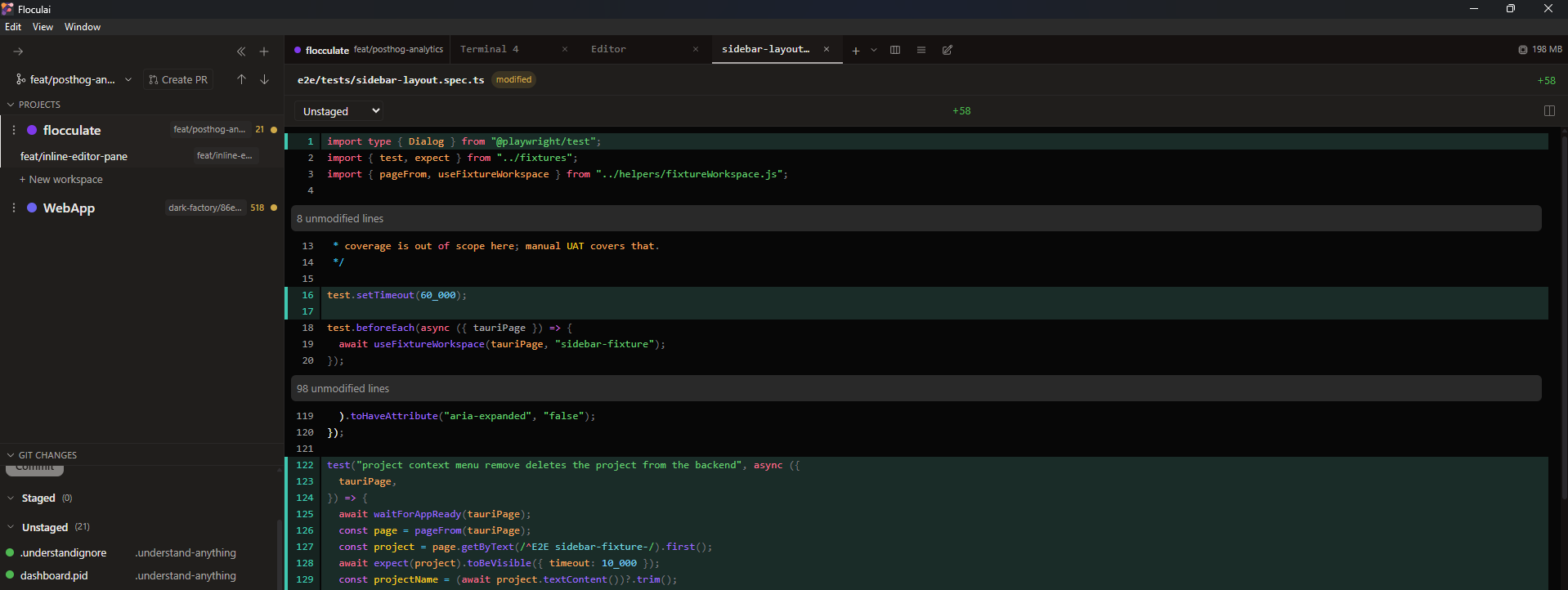The image size is (1568, 590).
Task: Close the Editor tab
Action: point(696,49)
